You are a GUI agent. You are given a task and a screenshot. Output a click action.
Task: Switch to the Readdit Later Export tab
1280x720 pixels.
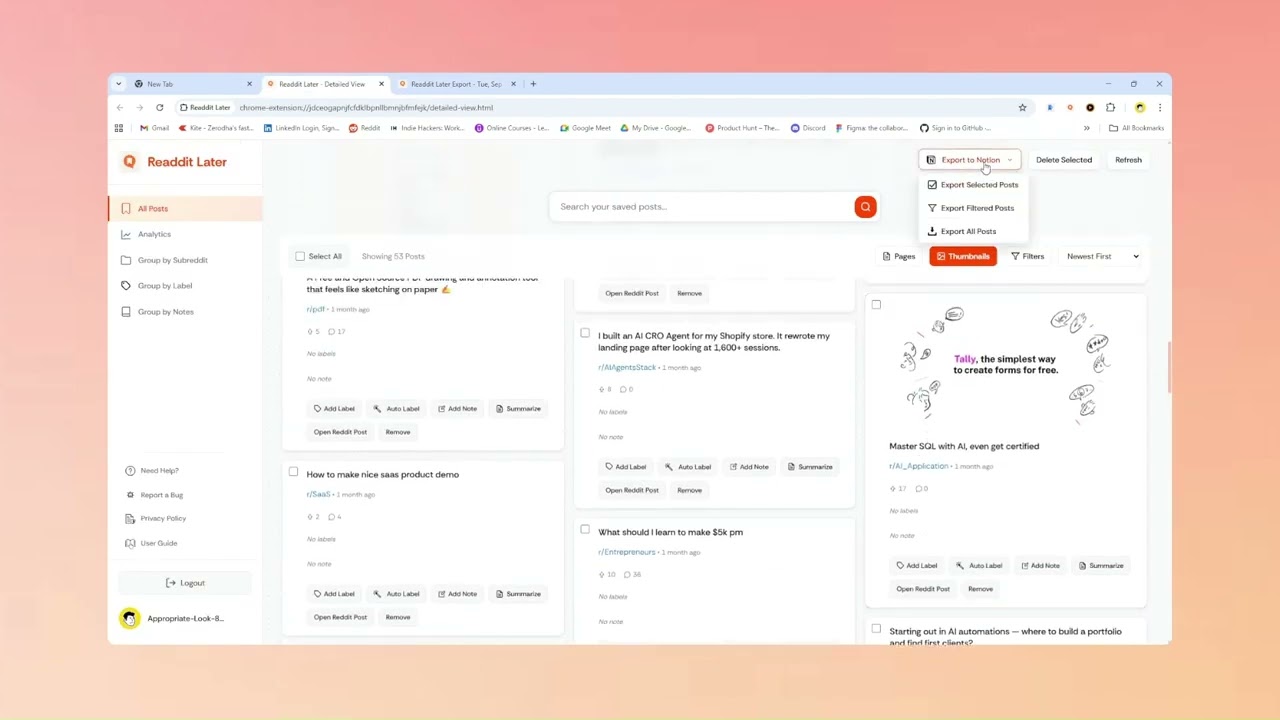456,84
